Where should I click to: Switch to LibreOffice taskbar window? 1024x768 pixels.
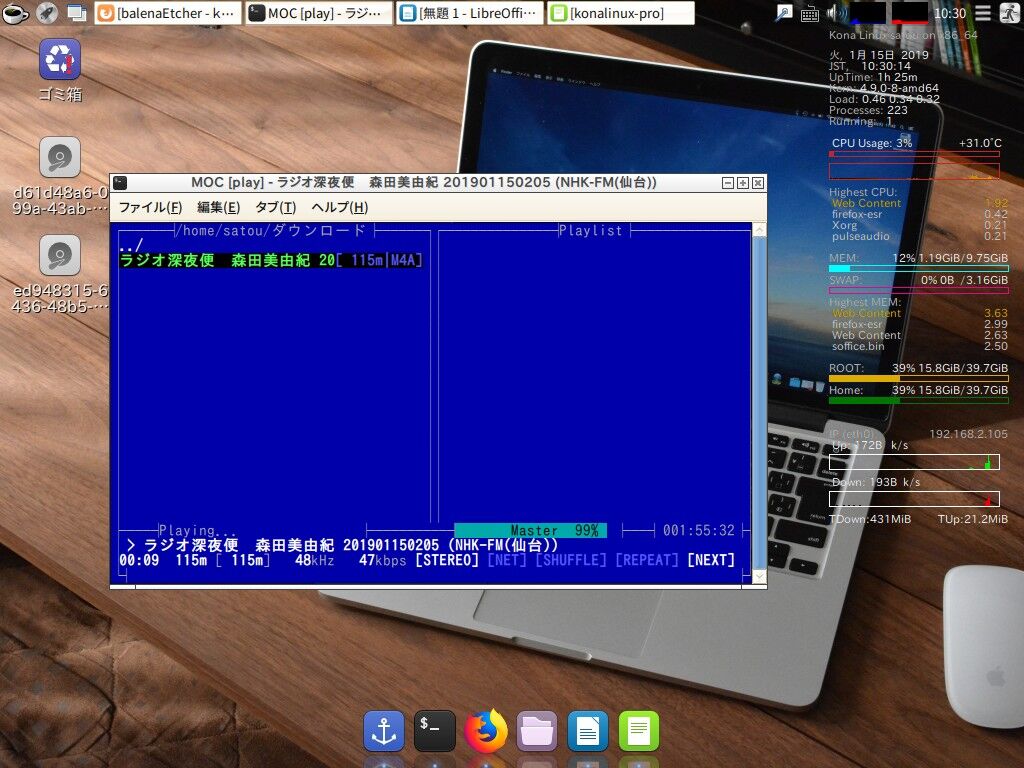click(x=470, y=12)
